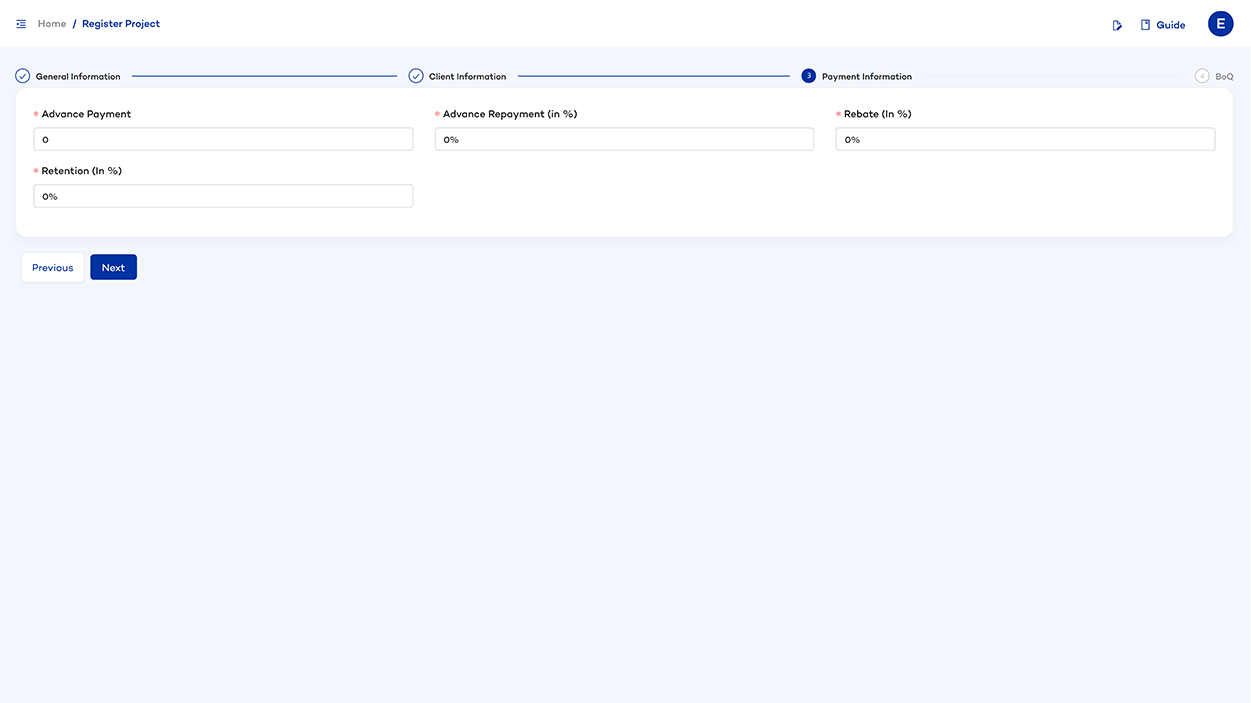Focus the Retention percentage input field
Viewport: 1251px width, 703px height.
click(223, 197)
